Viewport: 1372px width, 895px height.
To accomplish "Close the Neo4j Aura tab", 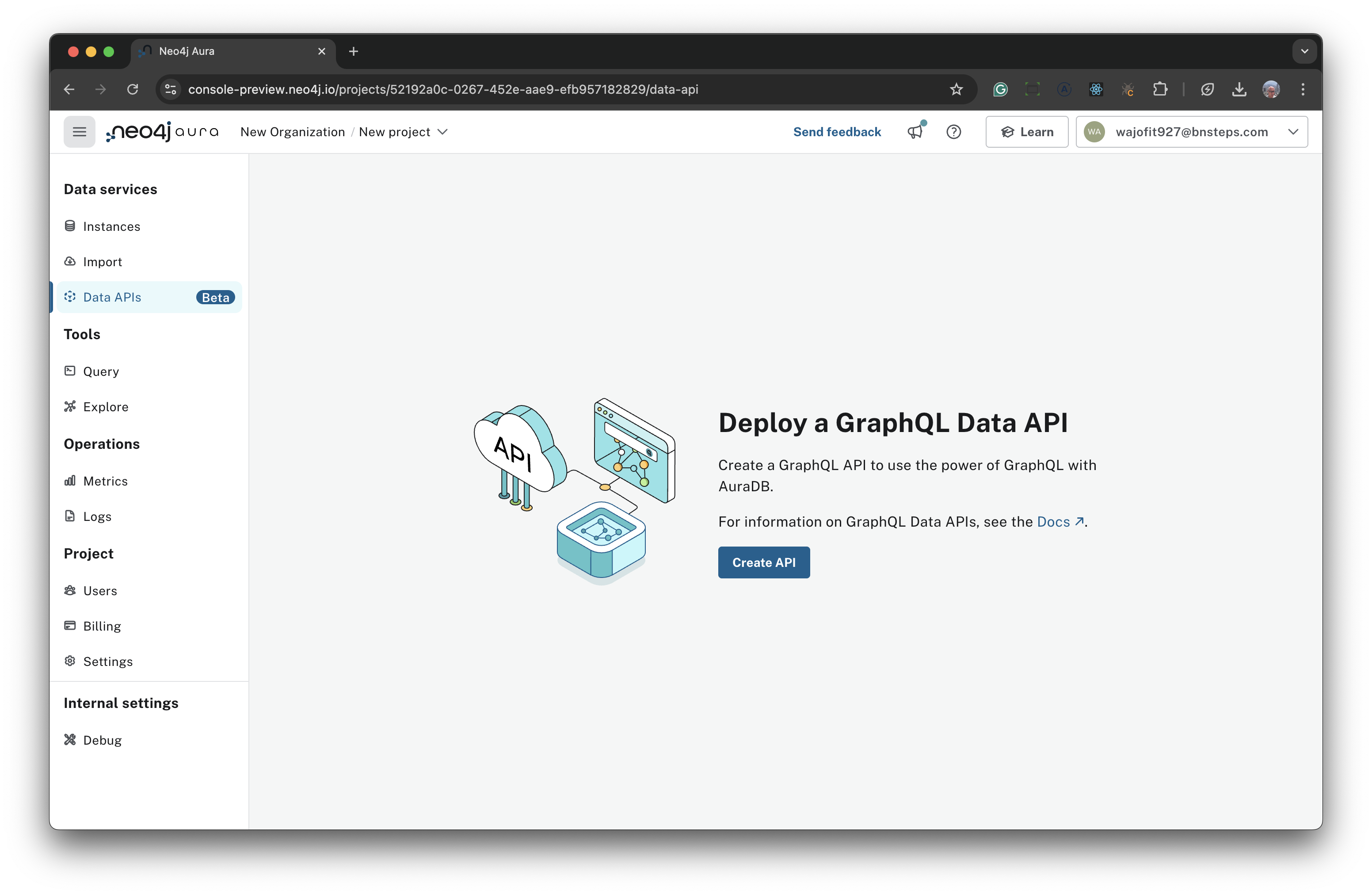I will (322, 51).
